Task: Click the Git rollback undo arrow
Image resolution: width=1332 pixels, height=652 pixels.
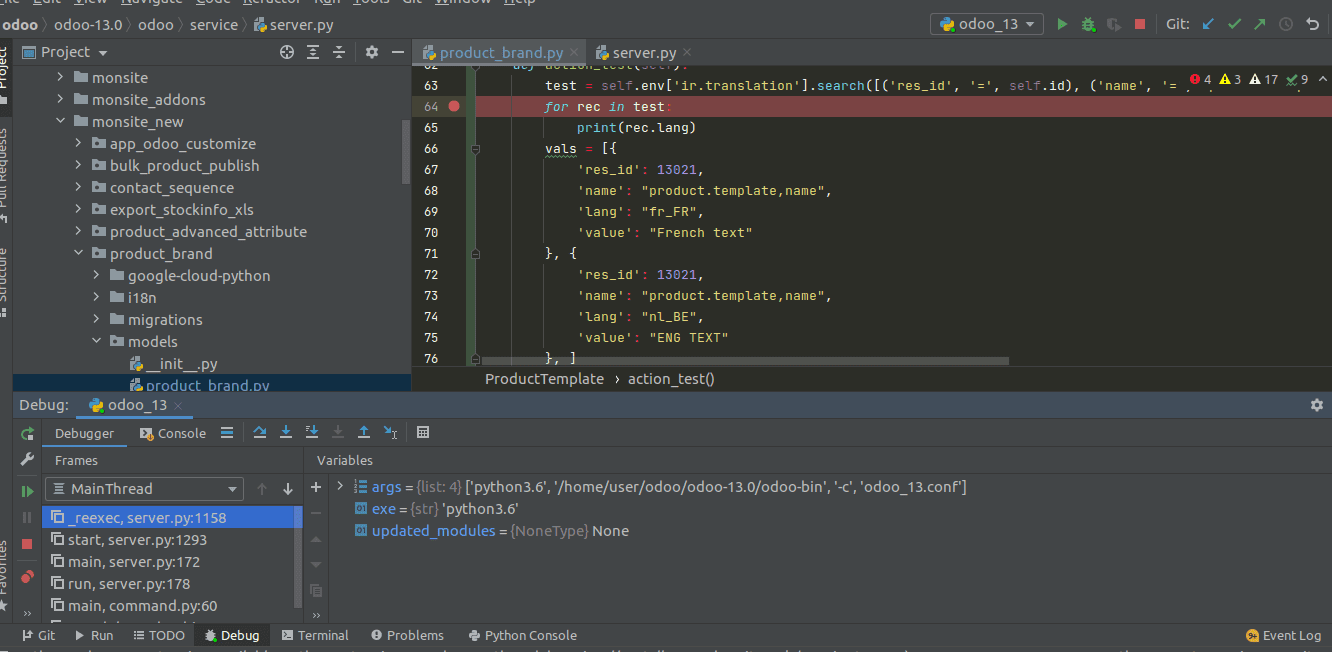Action: click(1312, 24)
